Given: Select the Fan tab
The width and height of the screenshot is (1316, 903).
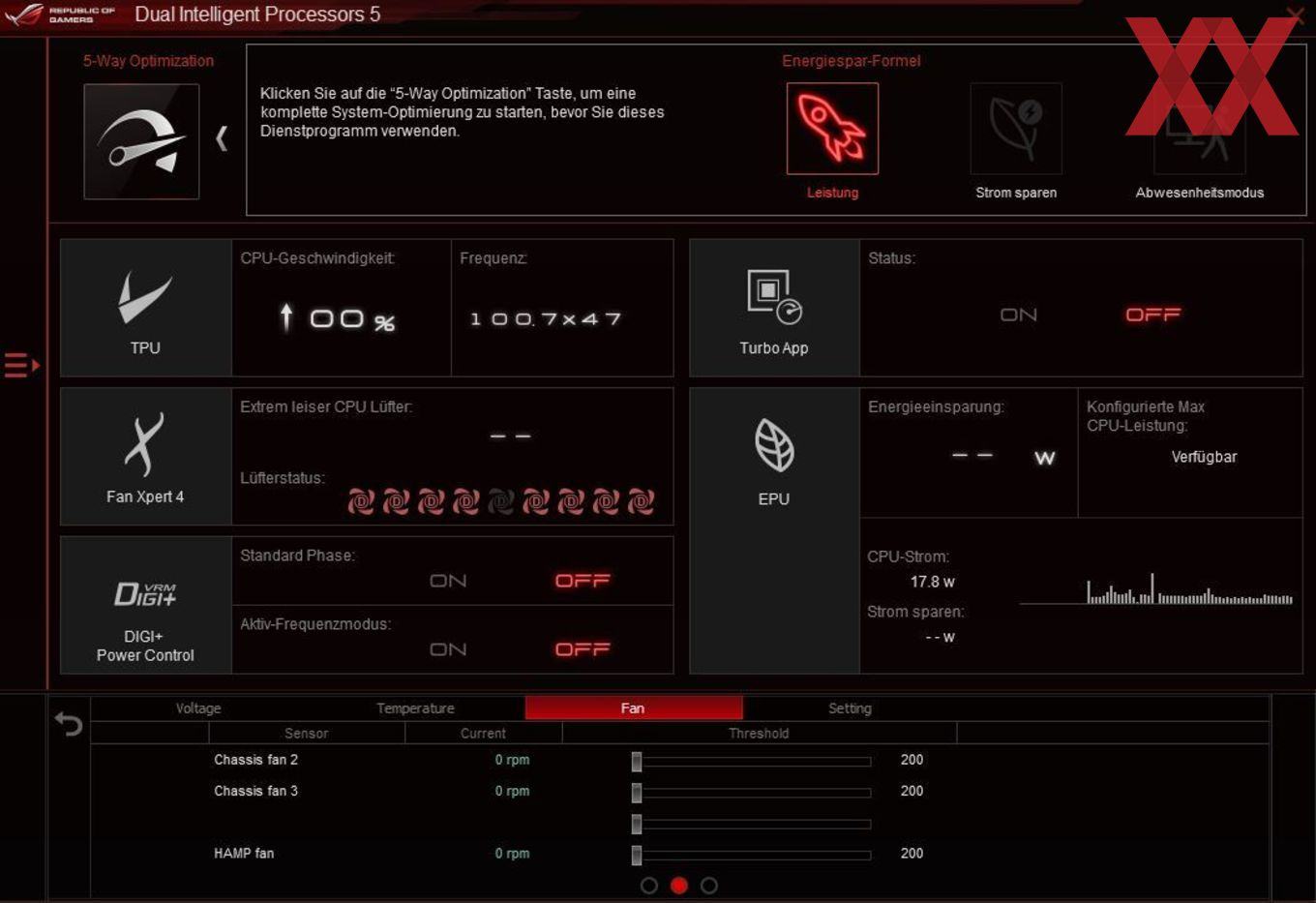Looking at the screenshot, I should (633, 708).
